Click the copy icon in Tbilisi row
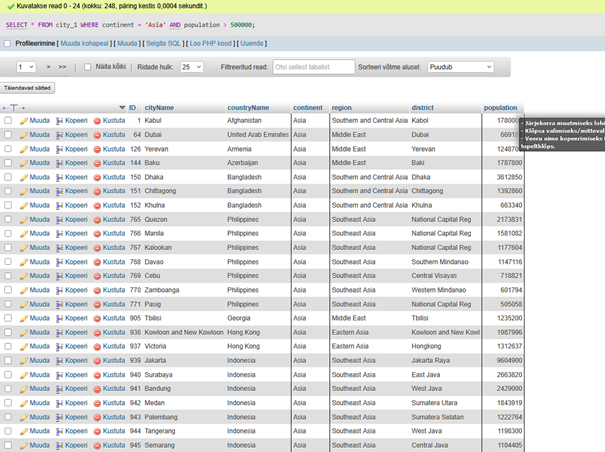This screenshot has height=452, width=605. pos(59,317)
